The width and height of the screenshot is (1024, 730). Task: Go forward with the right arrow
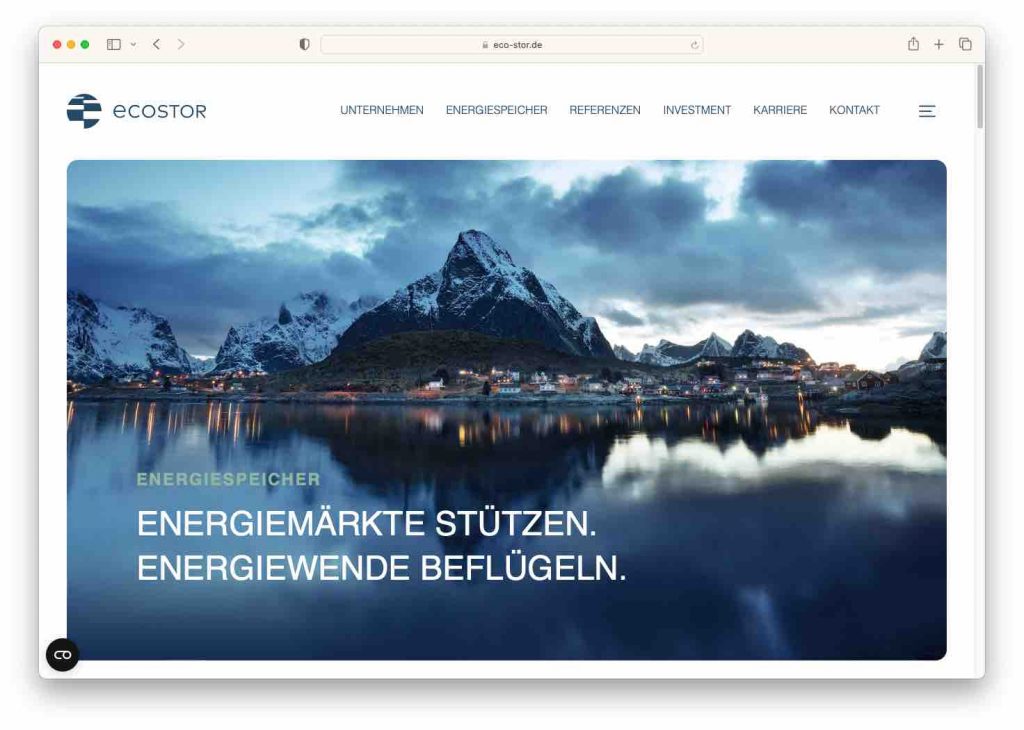click(181, 44)
